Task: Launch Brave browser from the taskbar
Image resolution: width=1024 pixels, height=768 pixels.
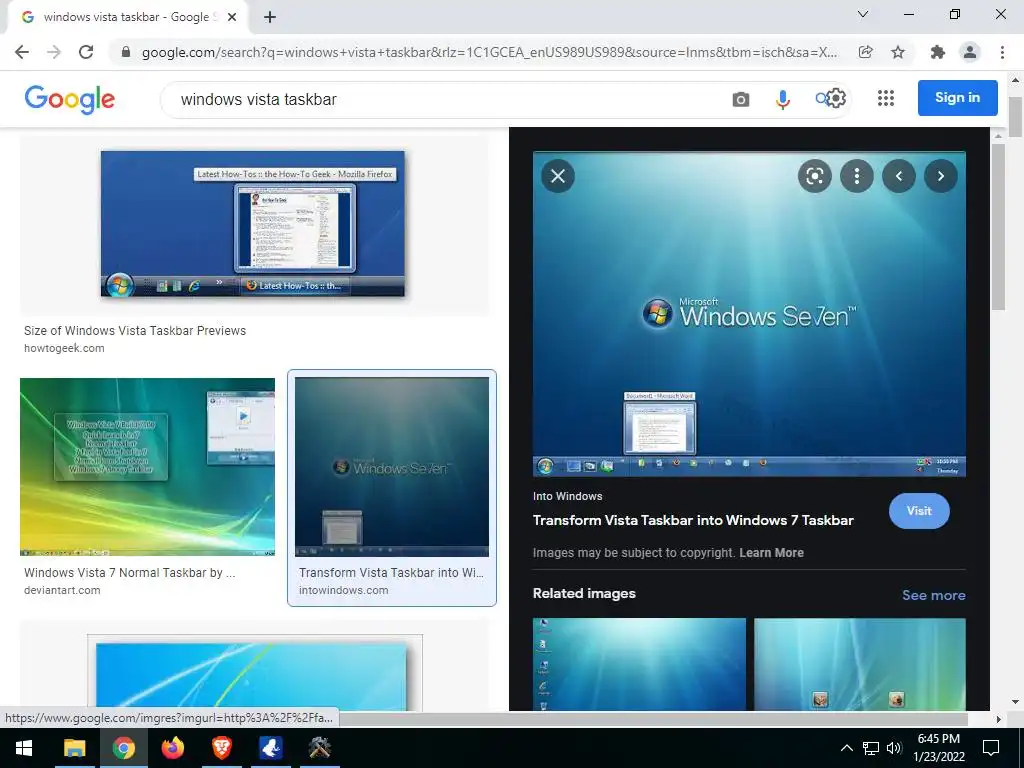Action: point(221,748)
